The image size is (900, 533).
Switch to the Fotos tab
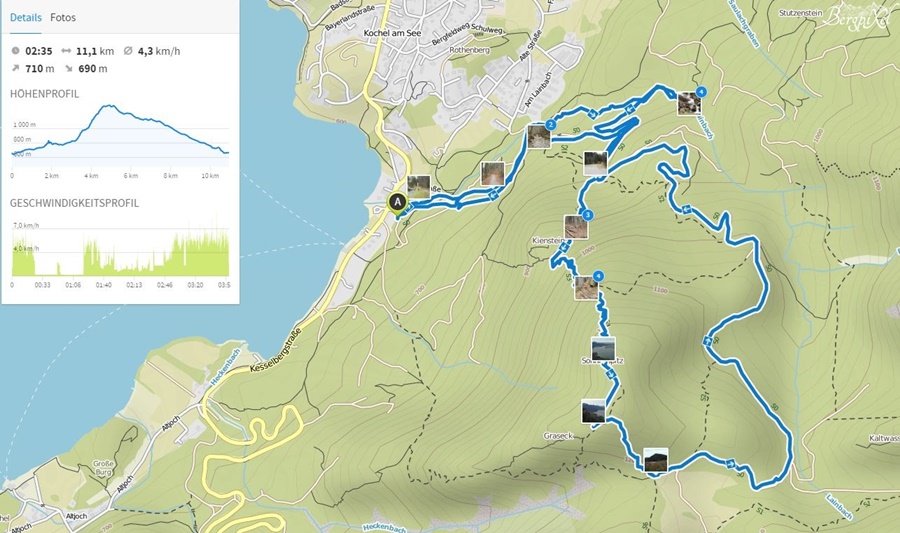point(63,17)
